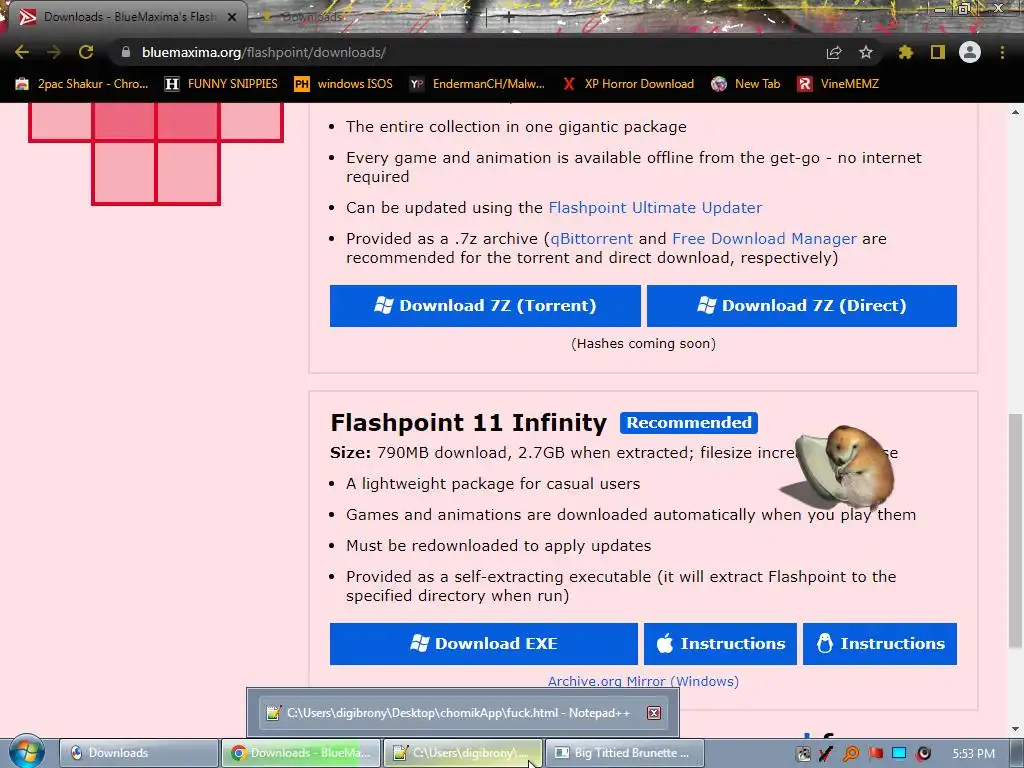Open the New Tab bookmark
Viewport: 1024px width, 768px height.
tap(746, 84)
